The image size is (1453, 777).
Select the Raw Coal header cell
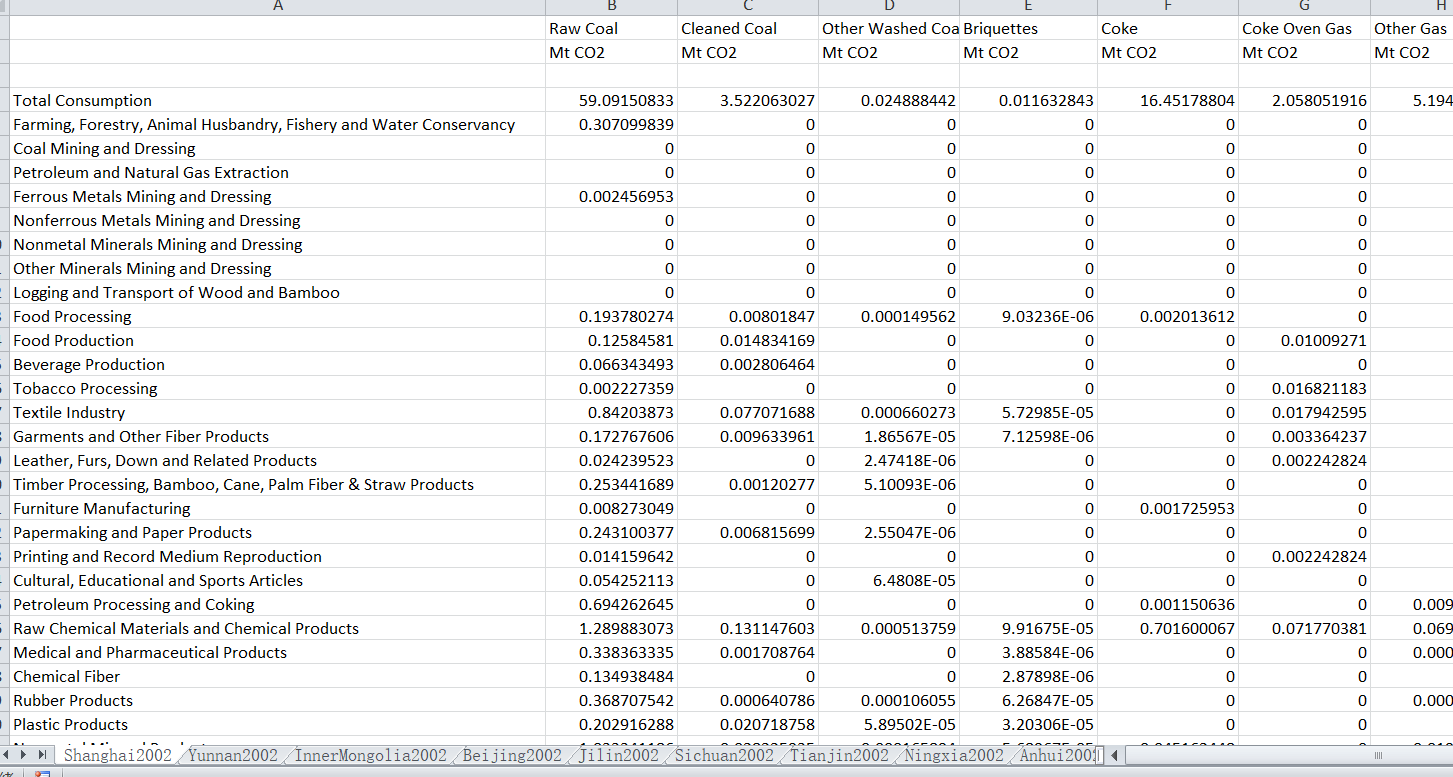tap(612, 28)
